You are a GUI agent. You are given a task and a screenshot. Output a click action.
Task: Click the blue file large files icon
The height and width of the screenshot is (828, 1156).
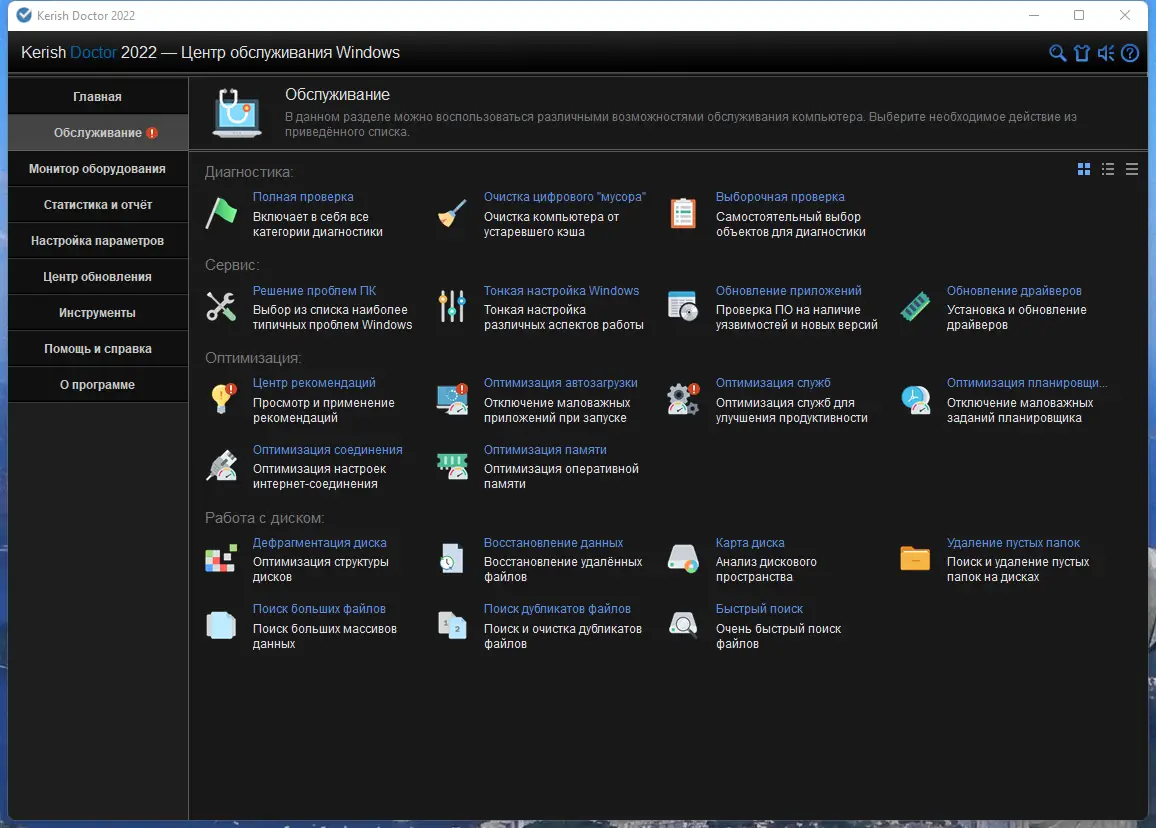(221, 625)
